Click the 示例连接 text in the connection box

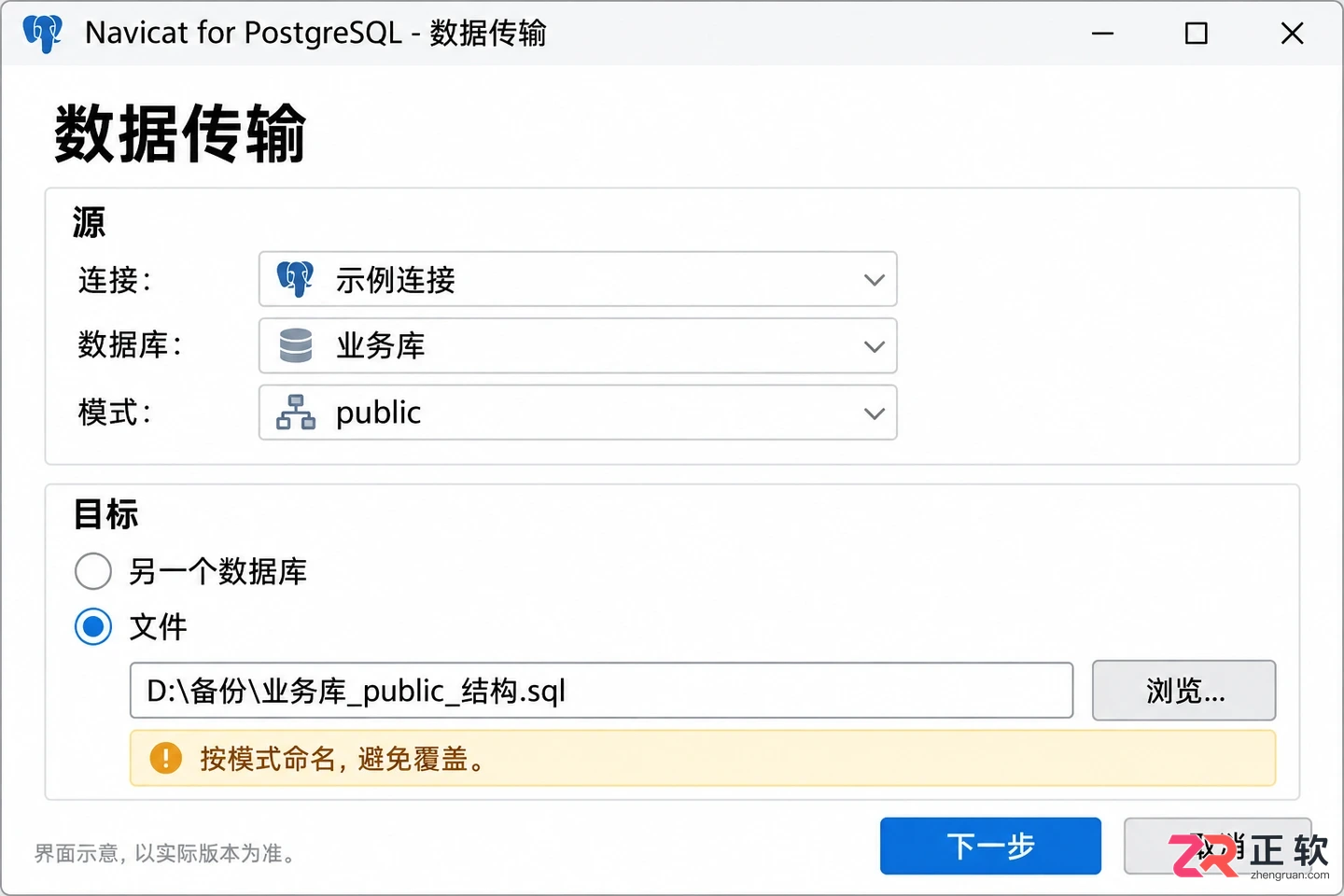[x=396, y=280]
